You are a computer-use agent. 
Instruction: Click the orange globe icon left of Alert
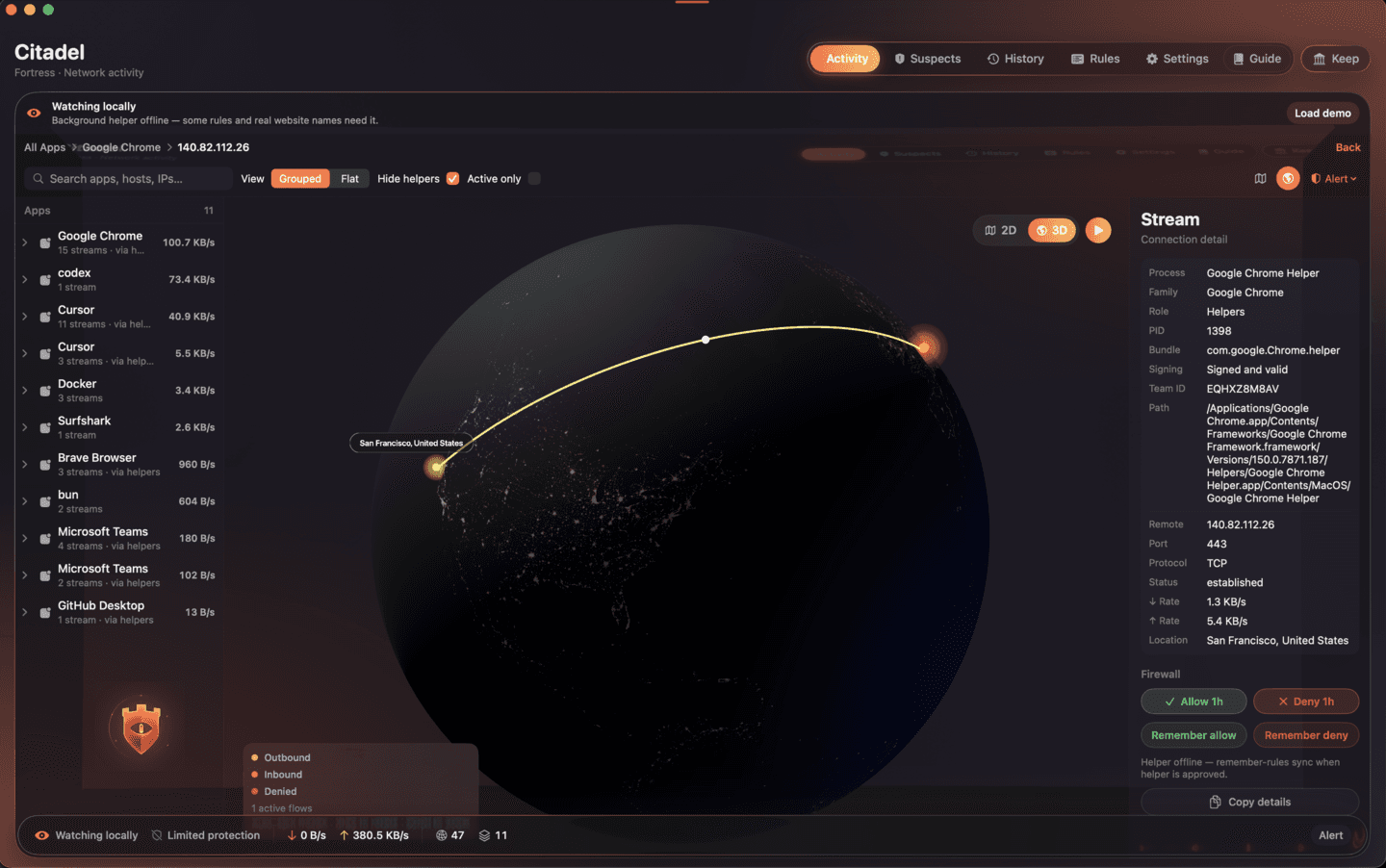point(1288,179)
